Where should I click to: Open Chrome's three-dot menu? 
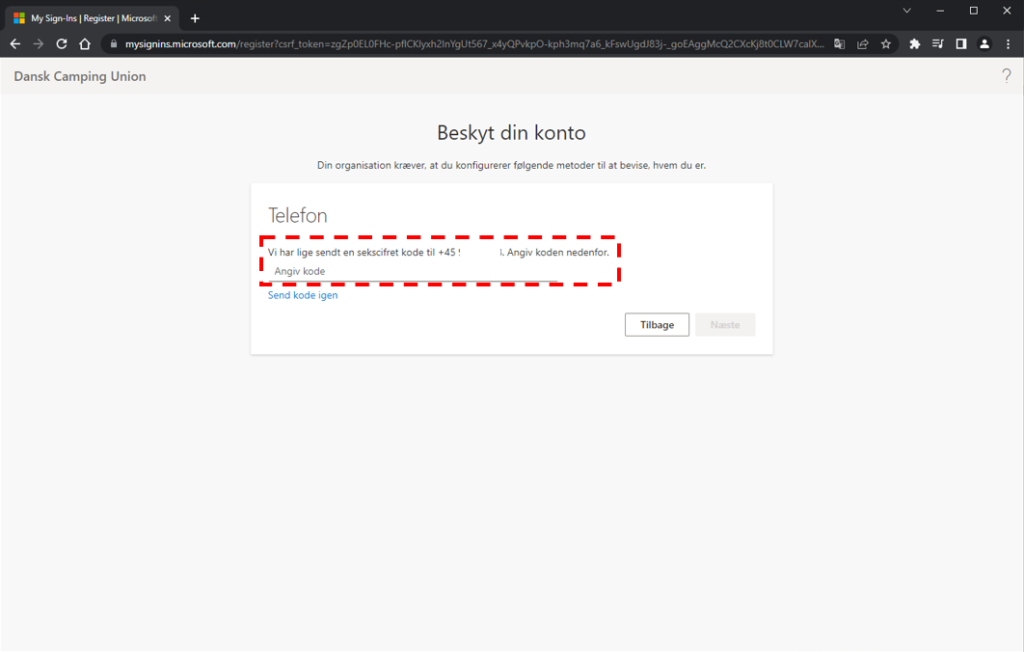point(1008,44)
